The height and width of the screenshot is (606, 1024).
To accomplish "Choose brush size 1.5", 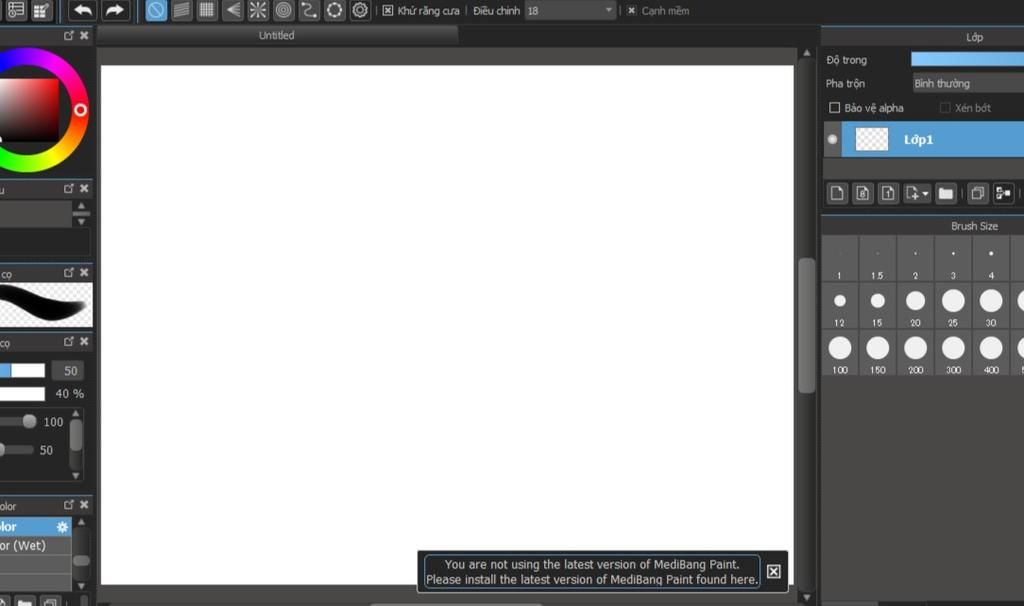I will point(878,259).
